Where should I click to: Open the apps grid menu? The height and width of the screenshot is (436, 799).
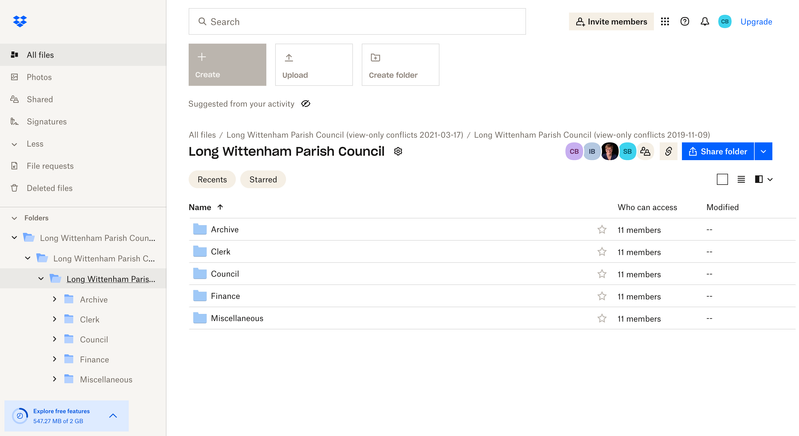665,21
